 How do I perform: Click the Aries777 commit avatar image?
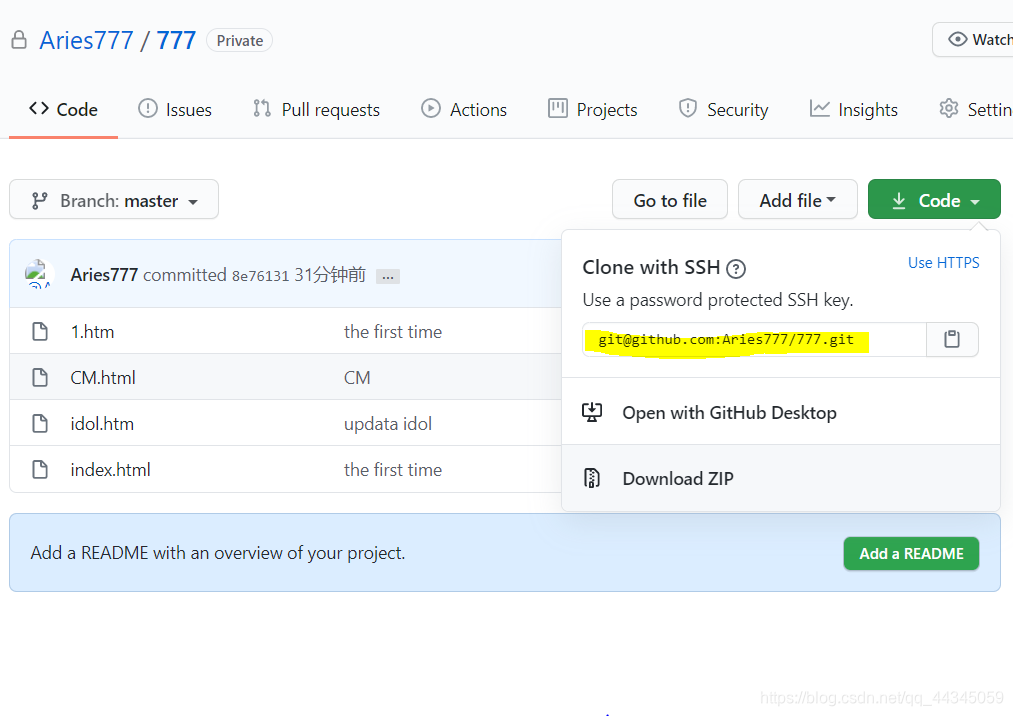[x=37, y=274]
